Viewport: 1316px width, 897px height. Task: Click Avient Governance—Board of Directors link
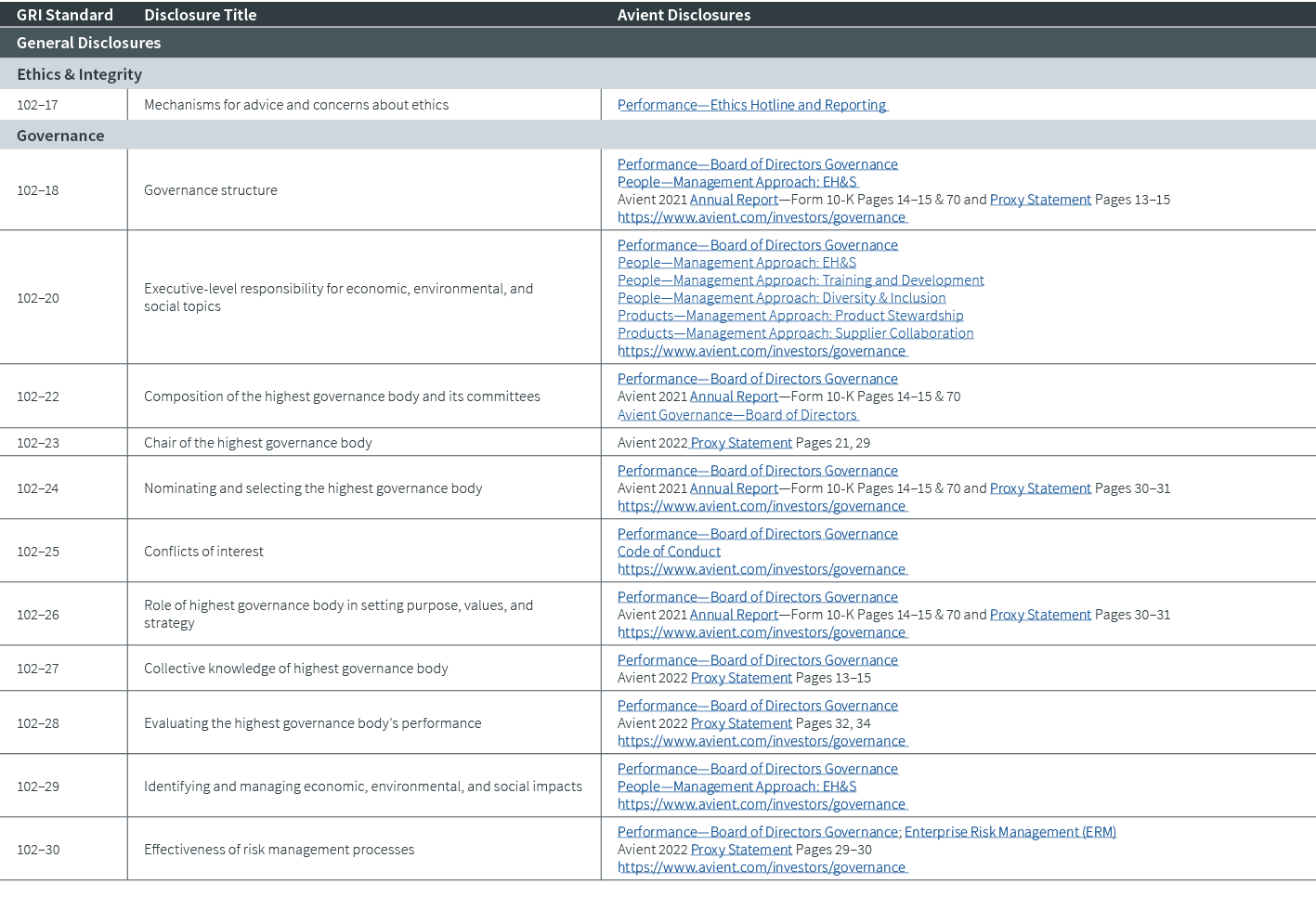click(737, 414)
